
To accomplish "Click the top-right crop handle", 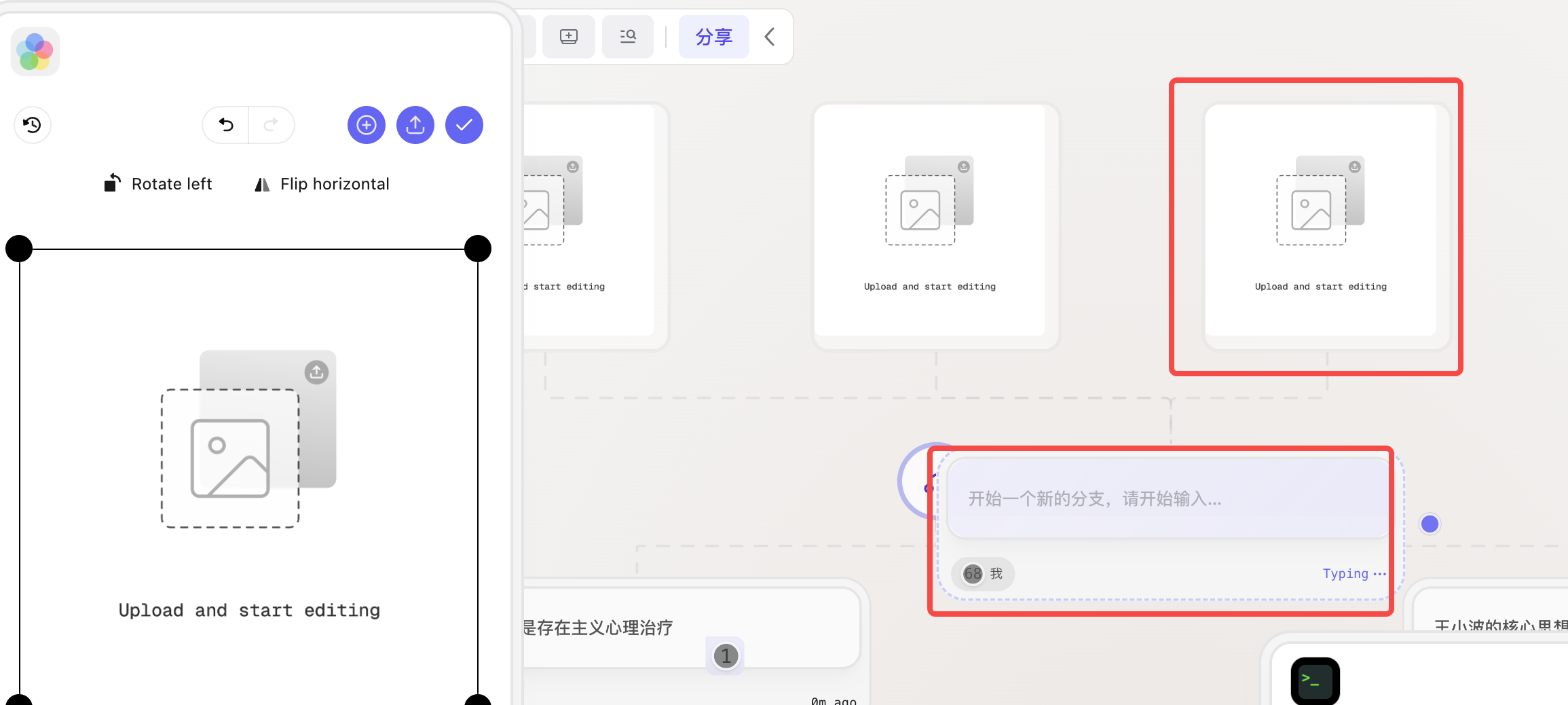I will pos(478,249).
